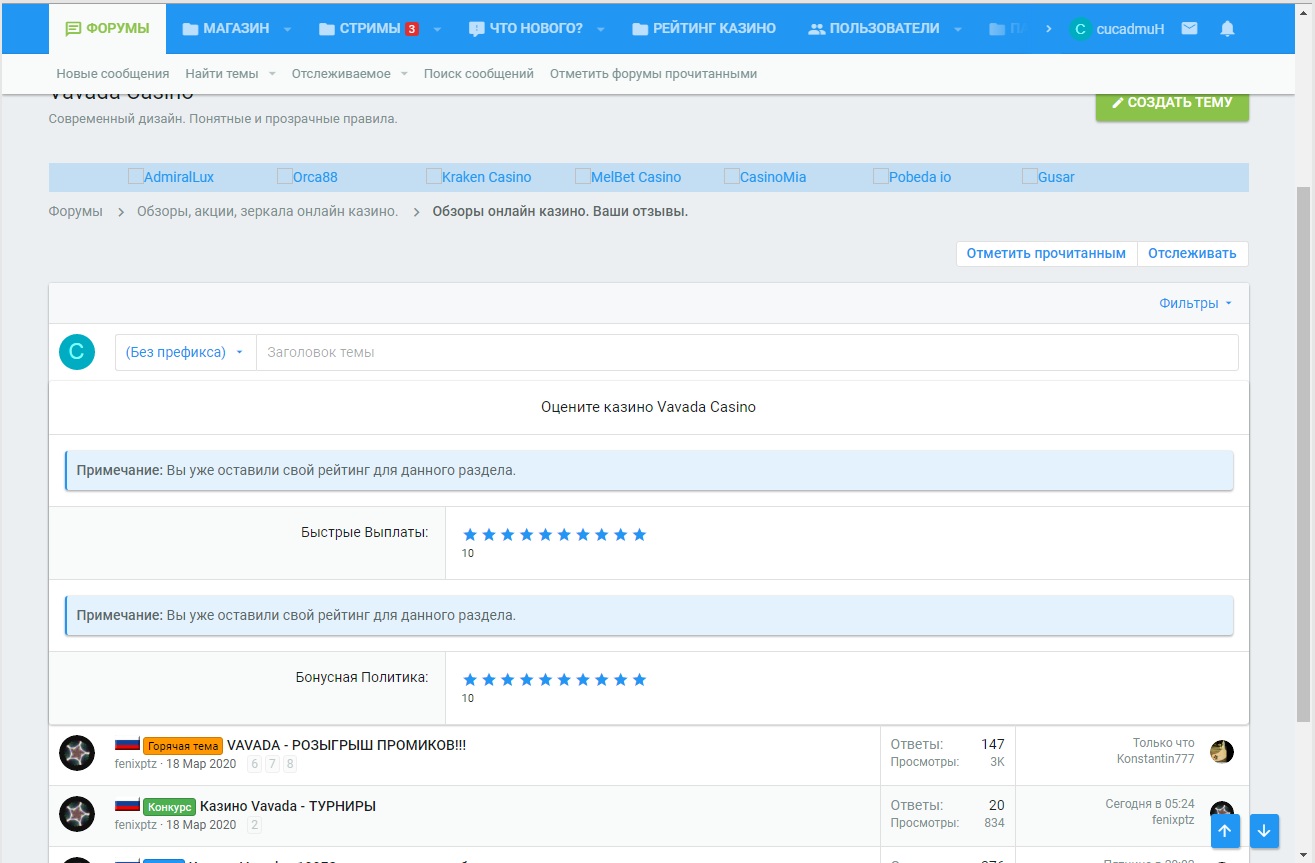This screenshot has width=1315, height=863.
Task: Open the Gusar casino link
Action: point(1048,177)
